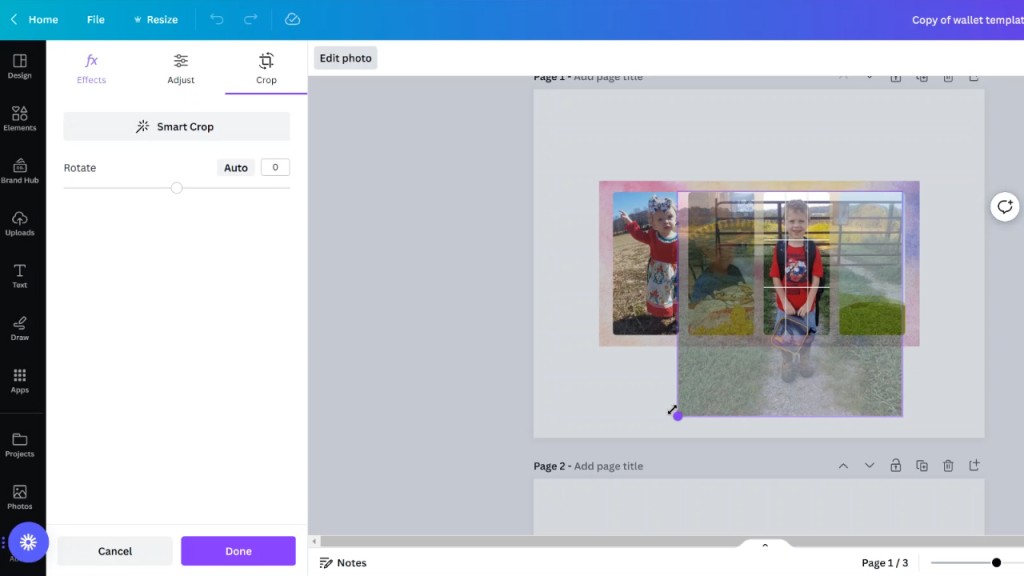Expand the page thumbnails drawer at bottom

tap(765, 546)
